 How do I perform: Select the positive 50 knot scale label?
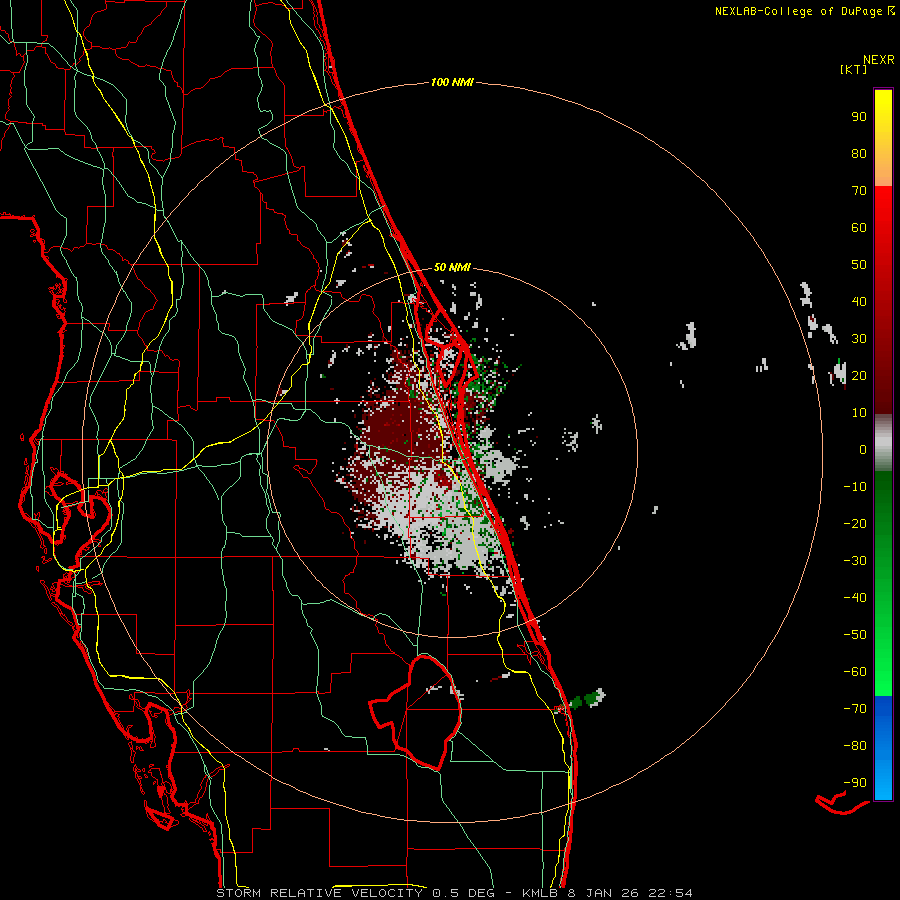(859, 265)
